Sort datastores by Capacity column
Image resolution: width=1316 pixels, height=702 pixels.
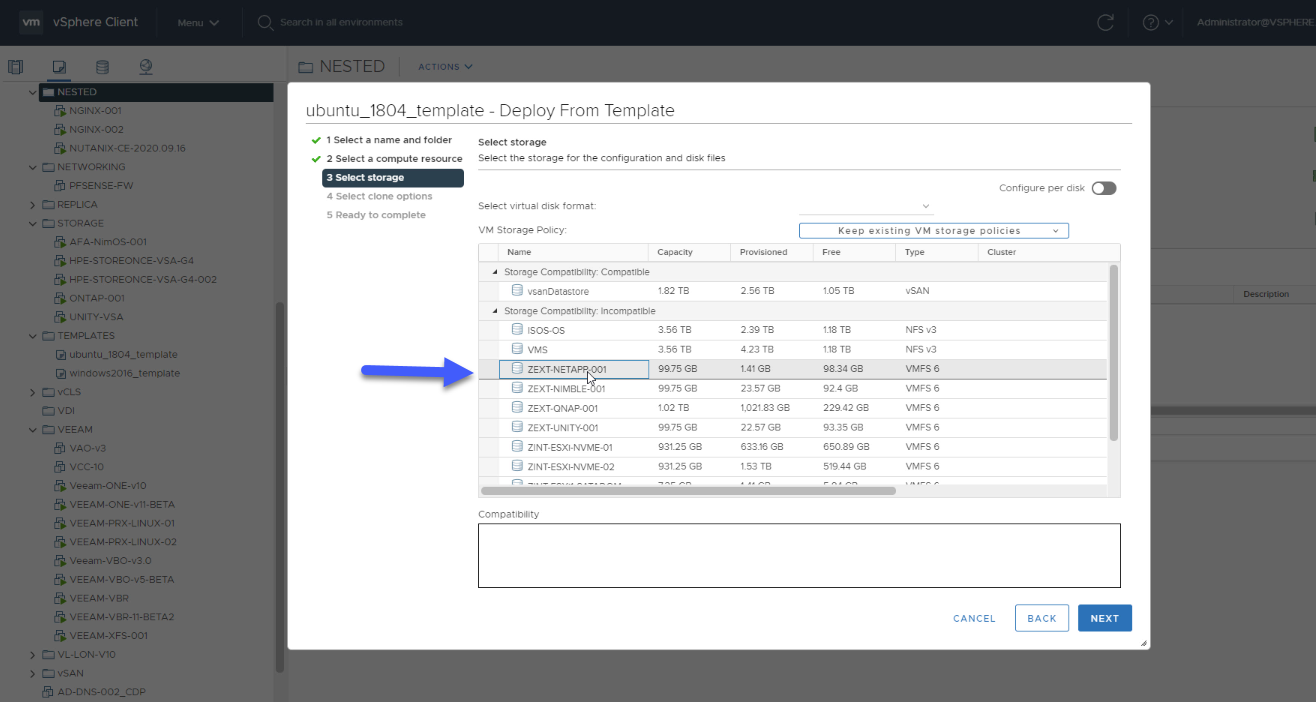[690, 252]
